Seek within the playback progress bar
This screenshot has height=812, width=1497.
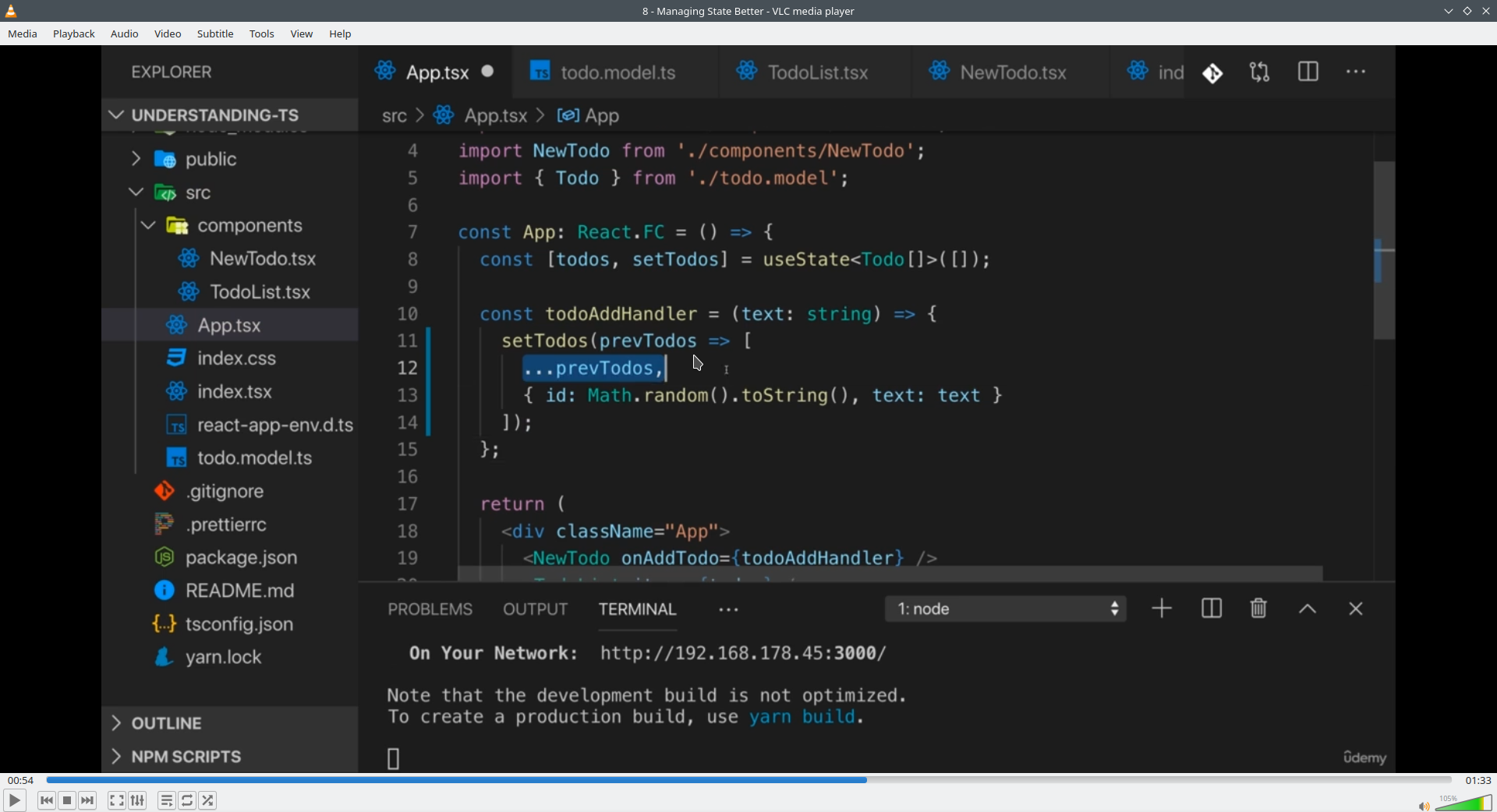click(x=748, y=780)
